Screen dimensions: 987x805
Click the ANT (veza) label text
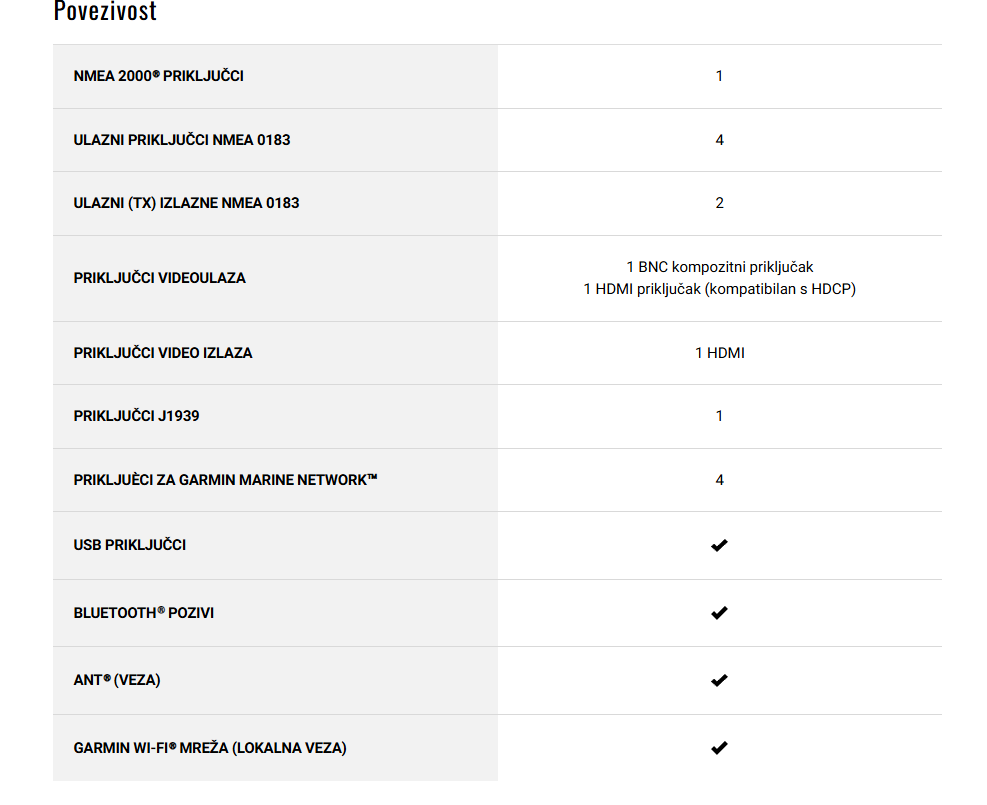(117, 680)
